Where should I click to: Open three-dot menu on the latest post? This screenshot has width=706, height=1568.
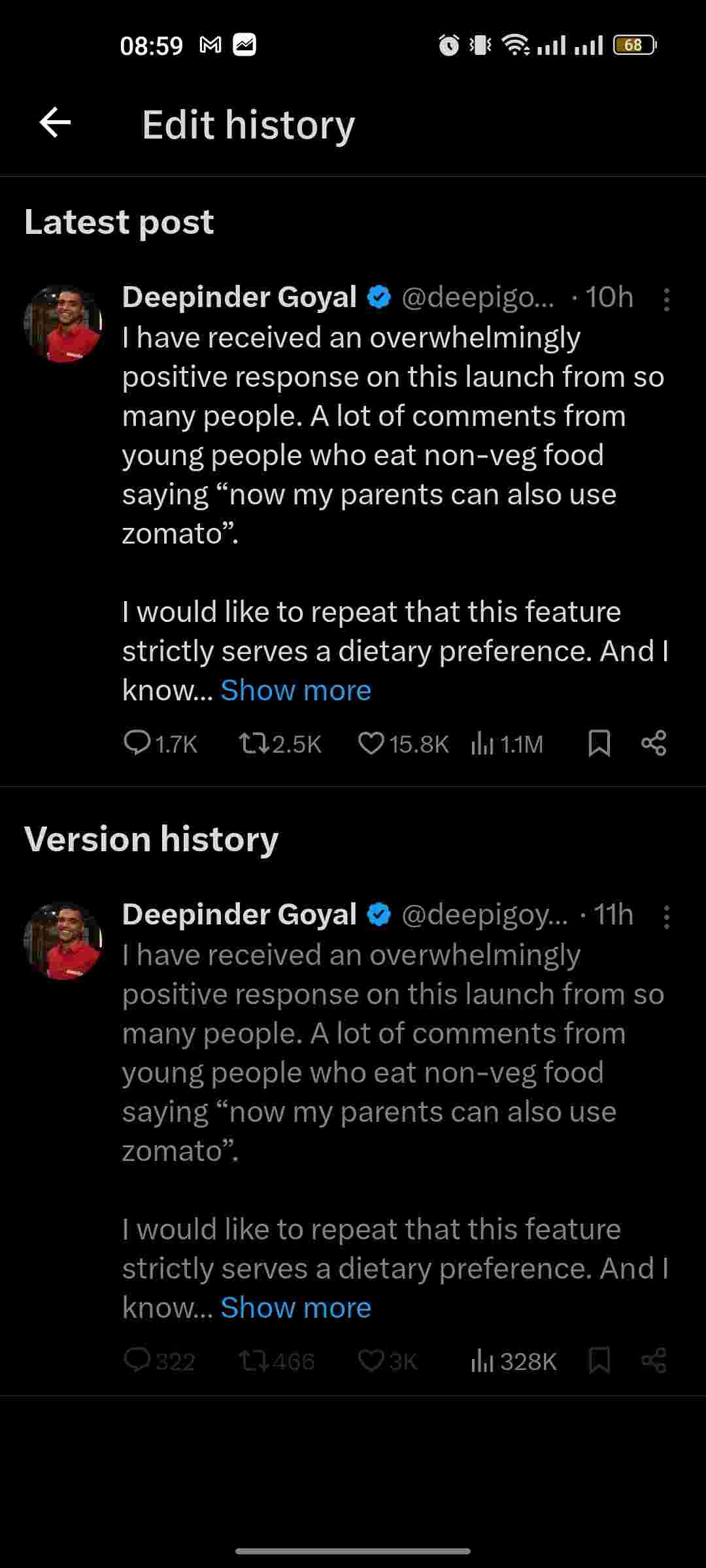(x=666, y=299)
